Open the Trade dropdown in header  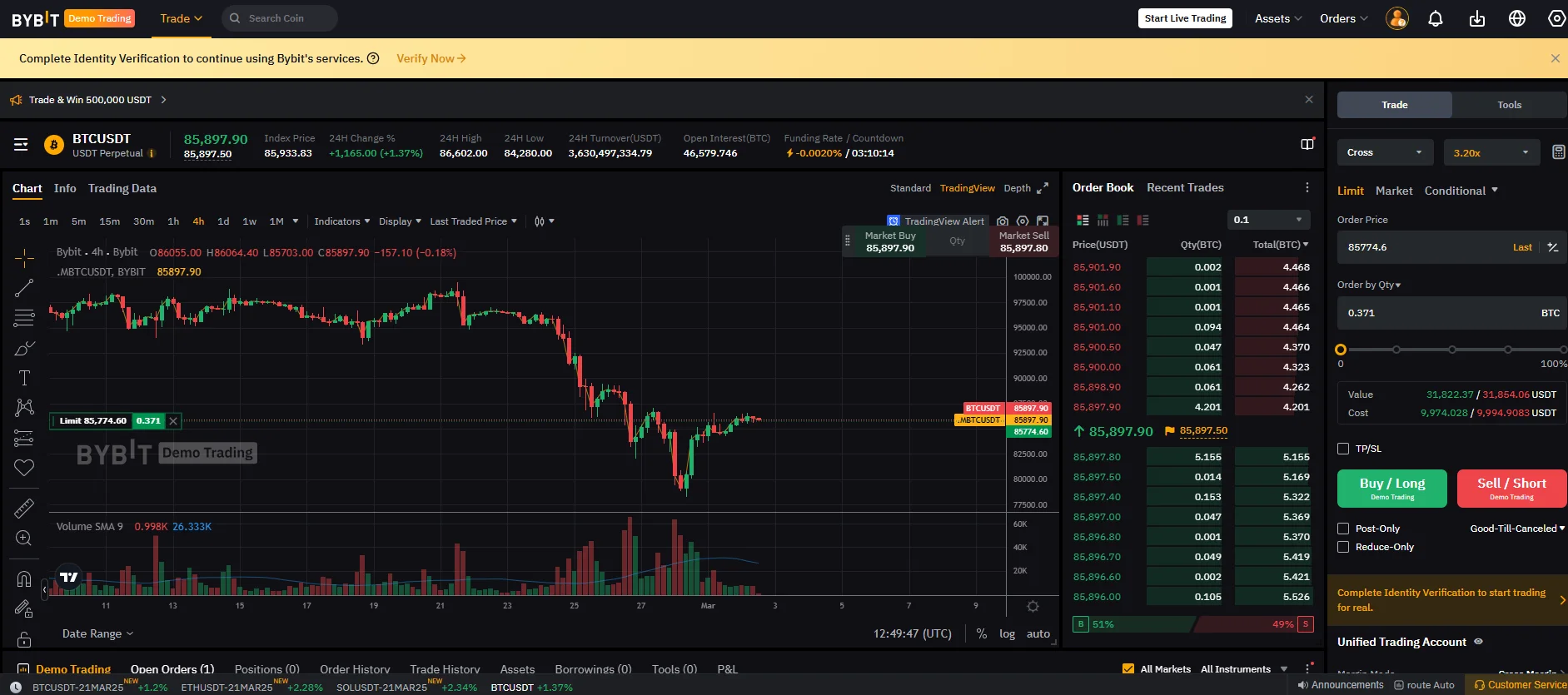pyautogui.click(x=181, y=18)
